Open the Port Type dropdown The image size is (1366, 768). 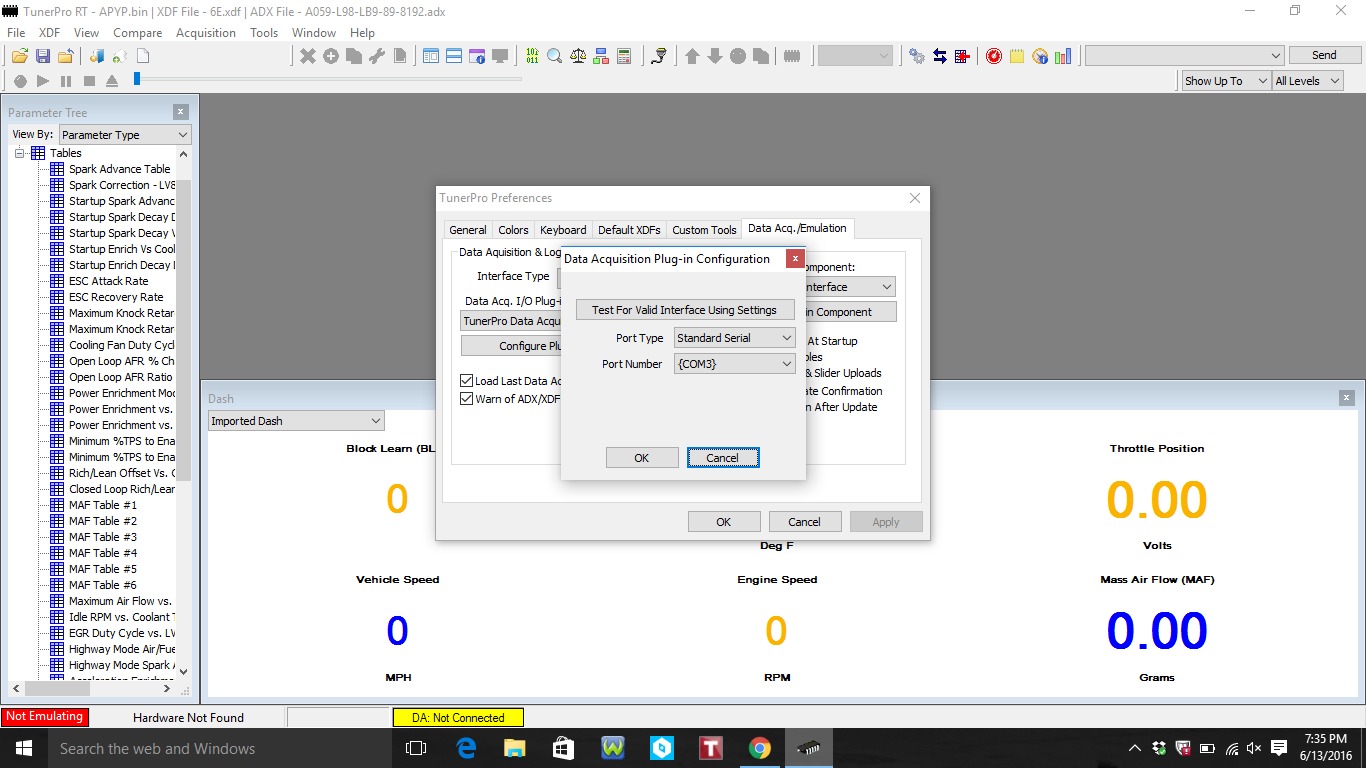[734, 338]
